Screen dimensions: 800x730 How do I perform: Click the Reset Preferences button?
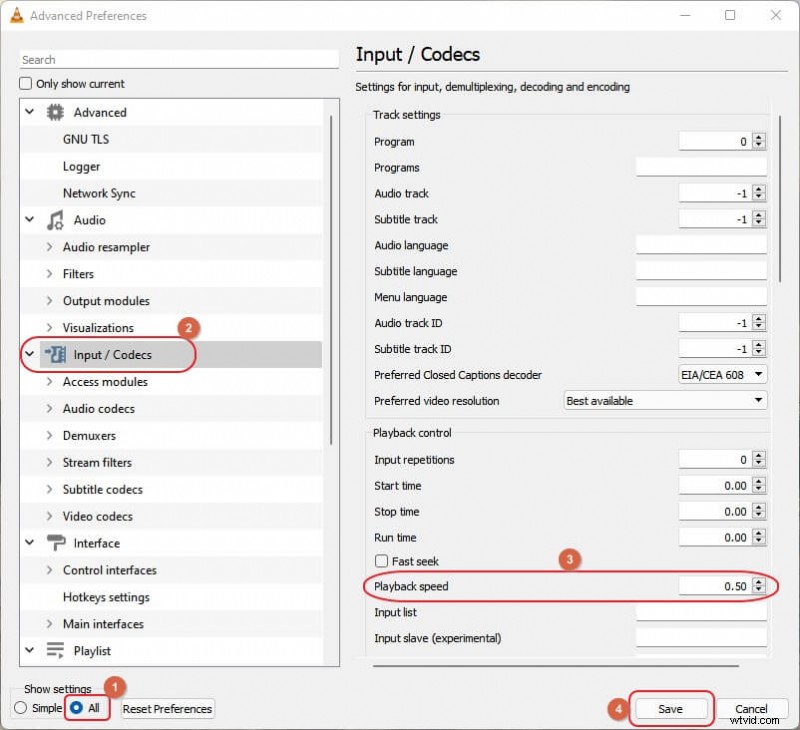(x=167, y=708)
